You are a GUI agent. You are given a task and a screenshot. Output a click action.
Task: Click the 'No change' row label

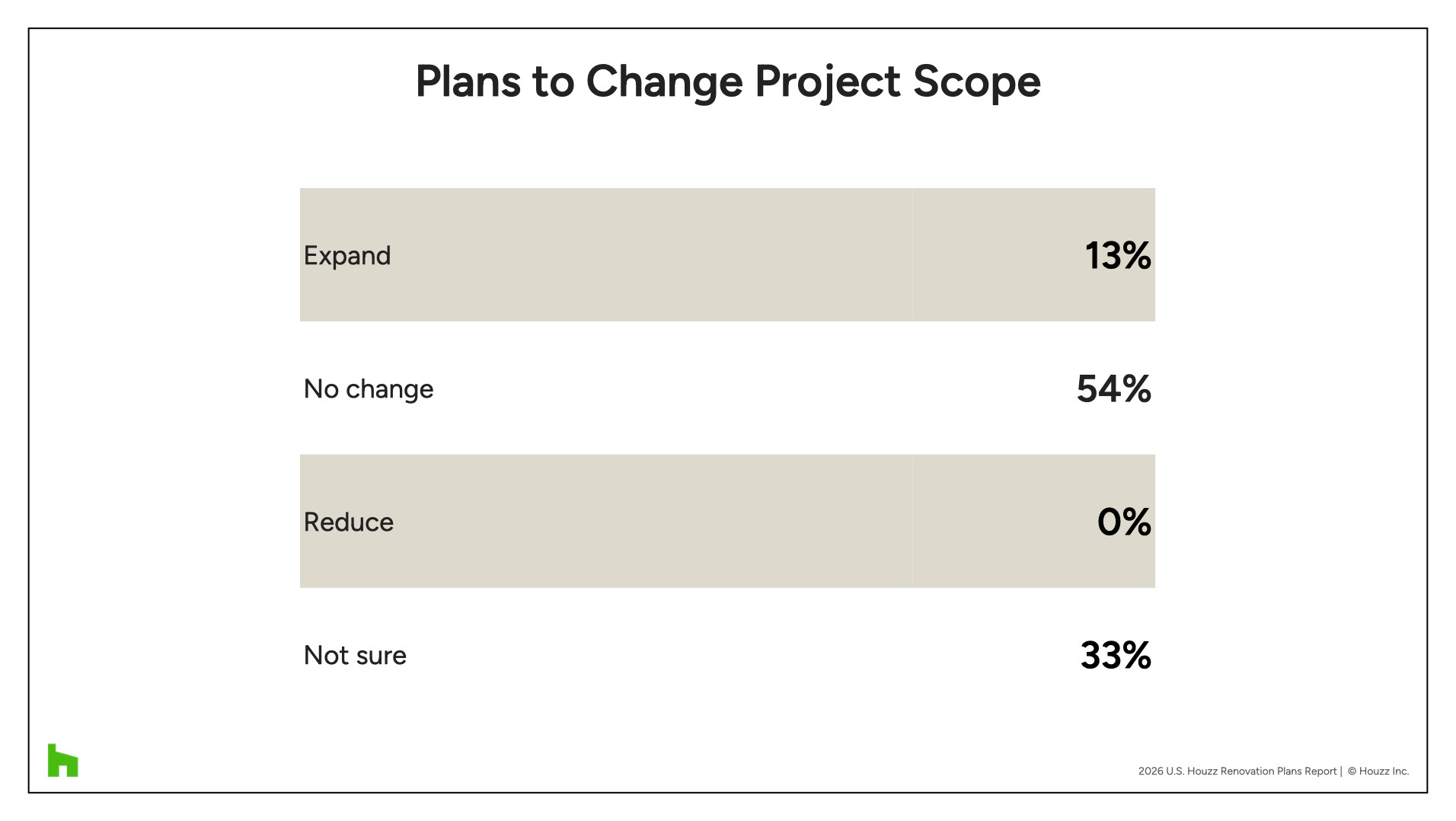[x=369, y=389]
